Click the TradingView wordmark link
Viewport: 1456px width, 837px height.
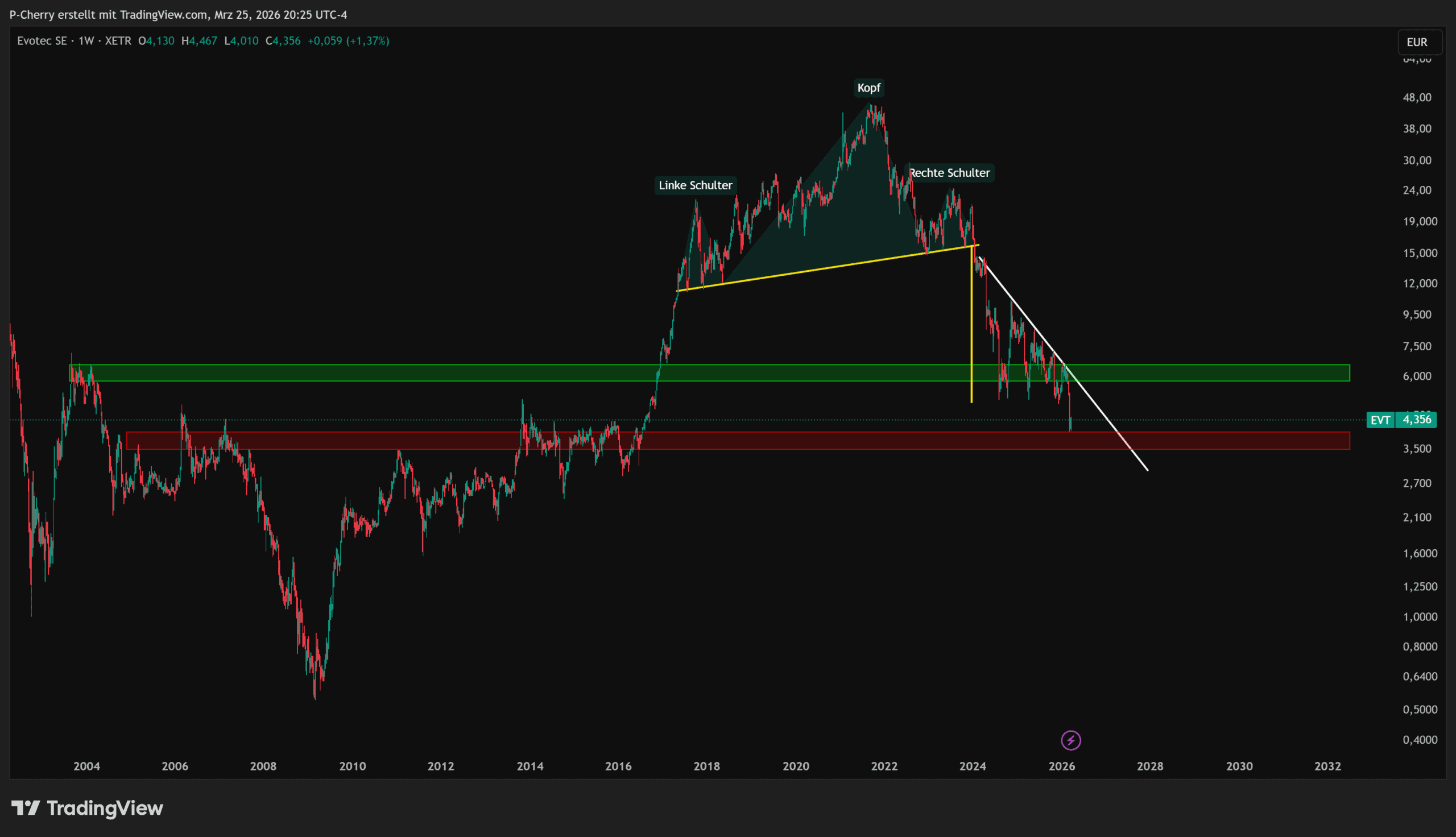105,808
